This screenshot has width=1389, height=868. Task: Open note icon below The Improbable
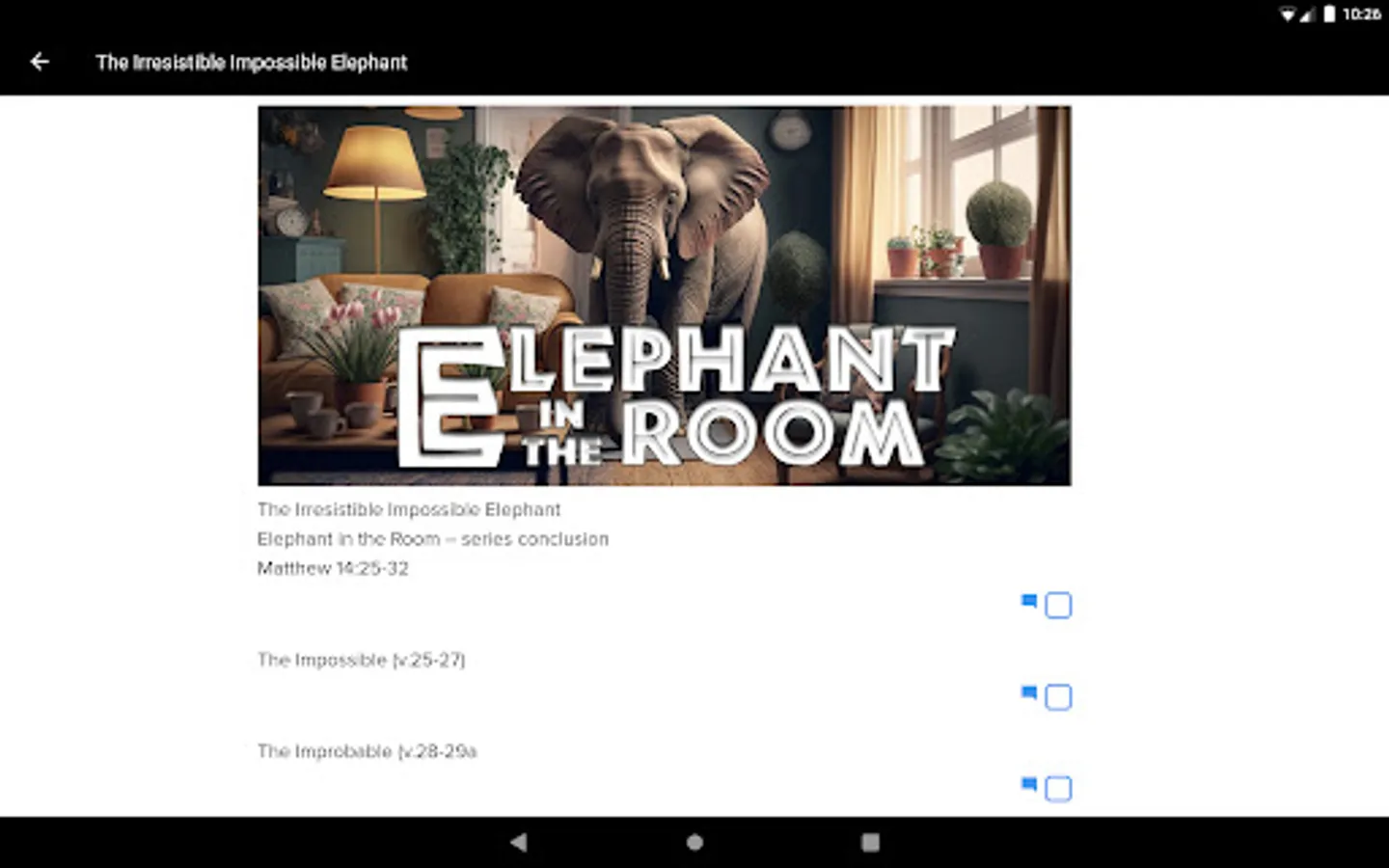click(1029, 785)
